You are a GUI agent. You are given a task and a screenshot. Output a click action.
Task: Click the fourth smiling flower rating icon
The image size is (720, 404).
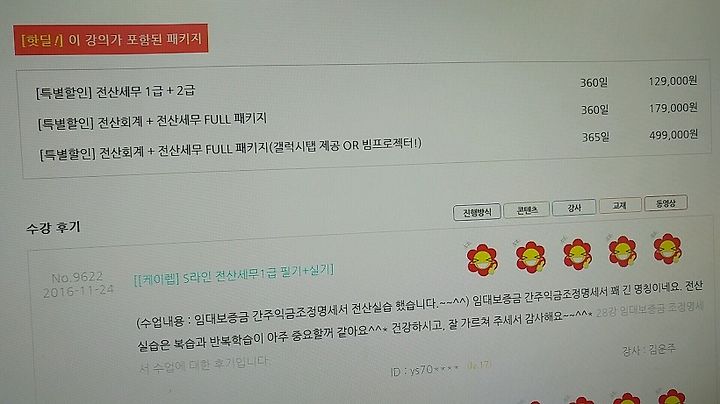(623, 251)
